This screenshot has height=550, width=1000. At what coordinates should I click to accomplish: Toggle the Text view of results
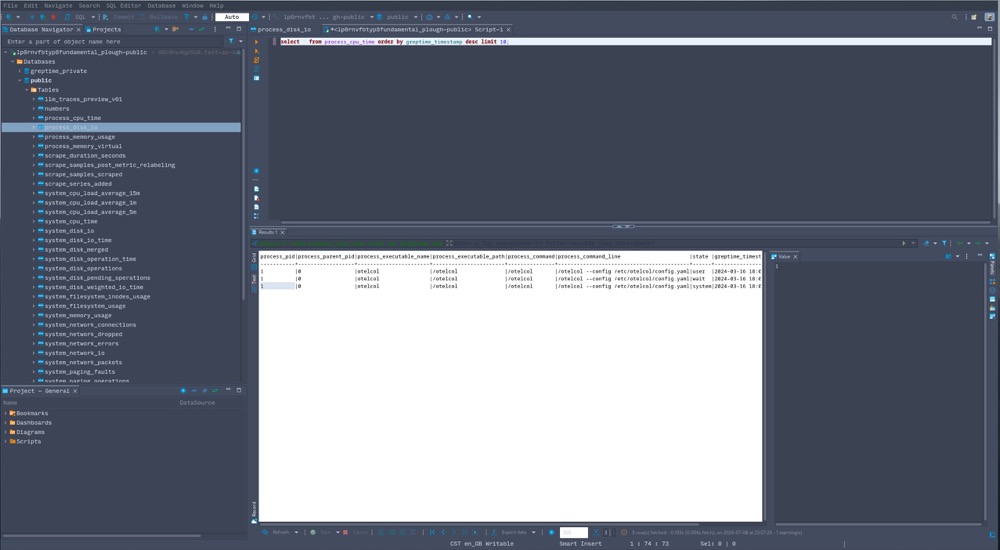point(254,280)
